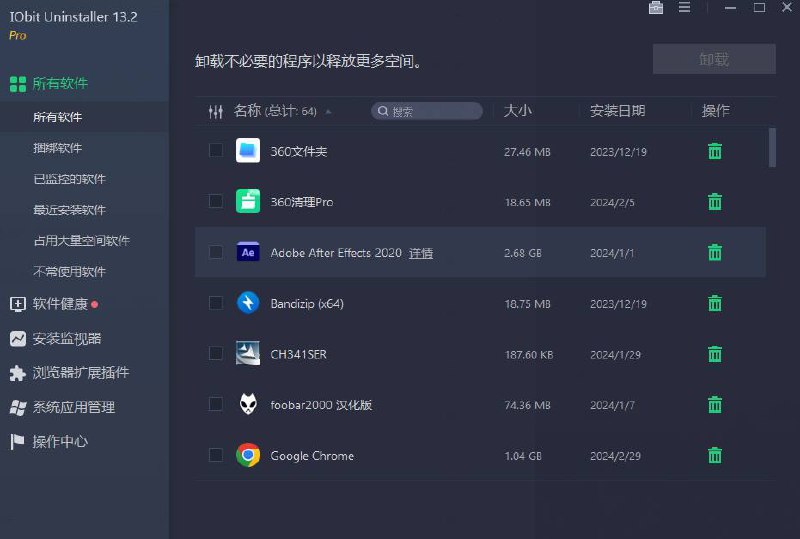Viewport: 800px width, 539px height.
Task: Tick the 360清理Pro checkbox
Action: (x=216, y=201)
